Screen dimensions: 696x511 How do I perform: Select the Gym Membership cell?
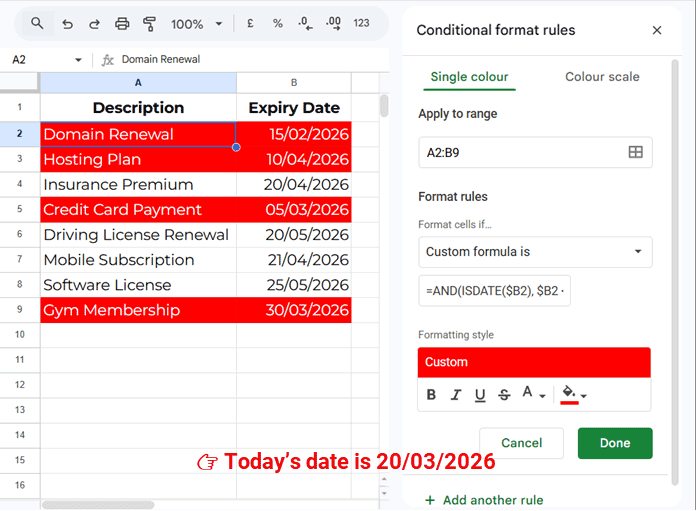pos(138,310)
